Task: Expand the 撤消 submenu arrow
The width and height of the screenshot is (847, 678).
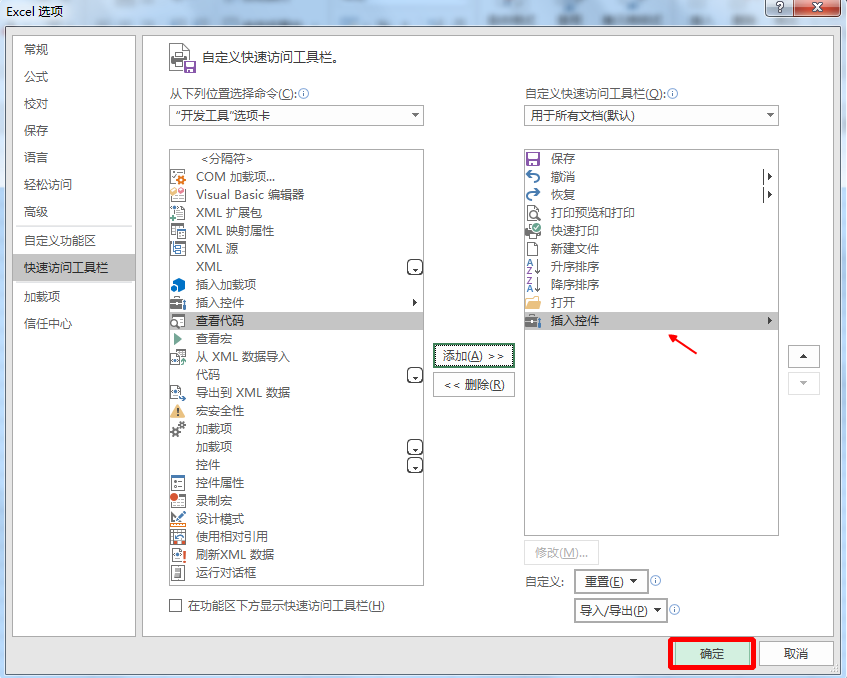Action: (769, 177)
